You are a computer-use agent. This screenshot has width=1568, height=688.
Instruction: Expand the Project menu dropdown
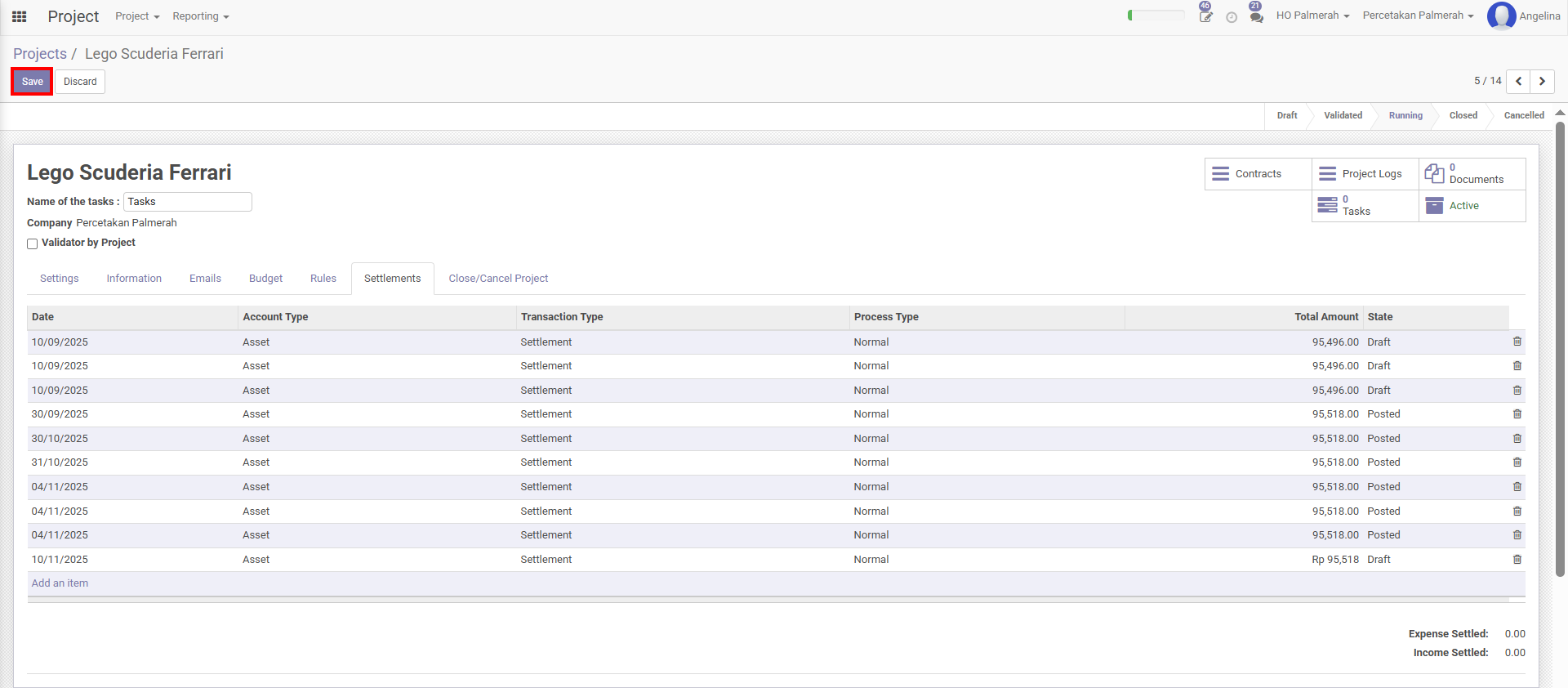137,16
